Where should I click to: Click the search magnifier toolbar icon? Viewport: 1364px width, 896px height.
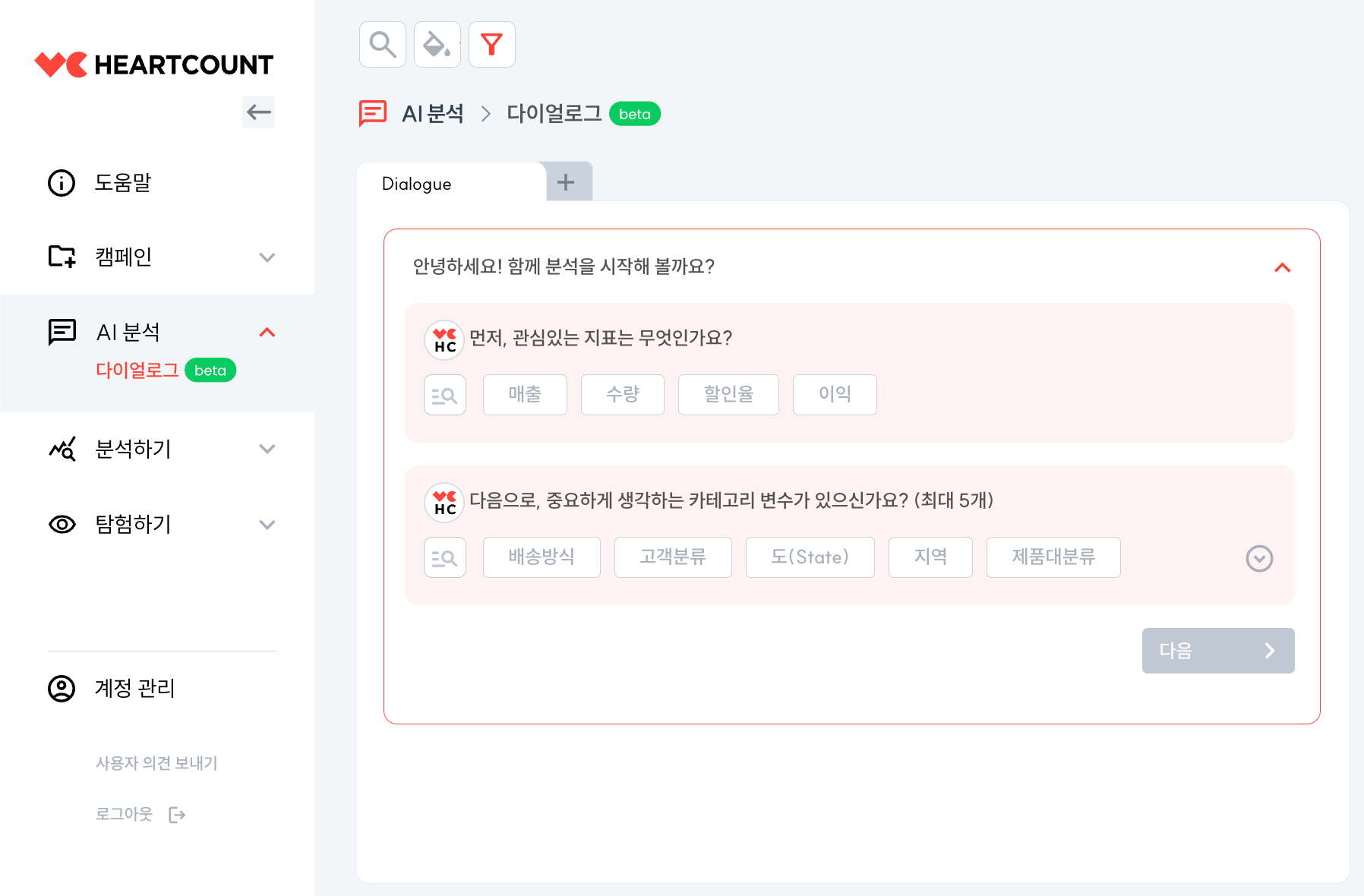(x=383, y=45)
